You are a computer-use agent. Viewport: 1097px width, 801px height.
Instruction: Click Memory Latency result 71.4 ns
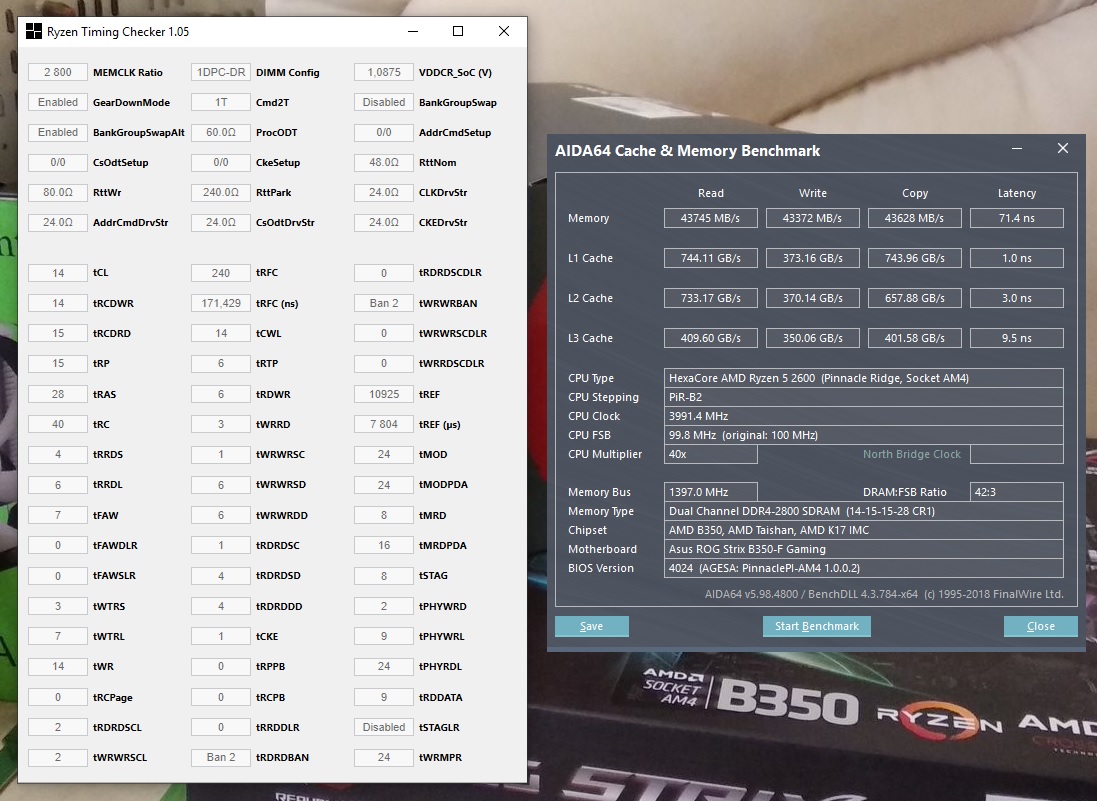click(1017, 218)
